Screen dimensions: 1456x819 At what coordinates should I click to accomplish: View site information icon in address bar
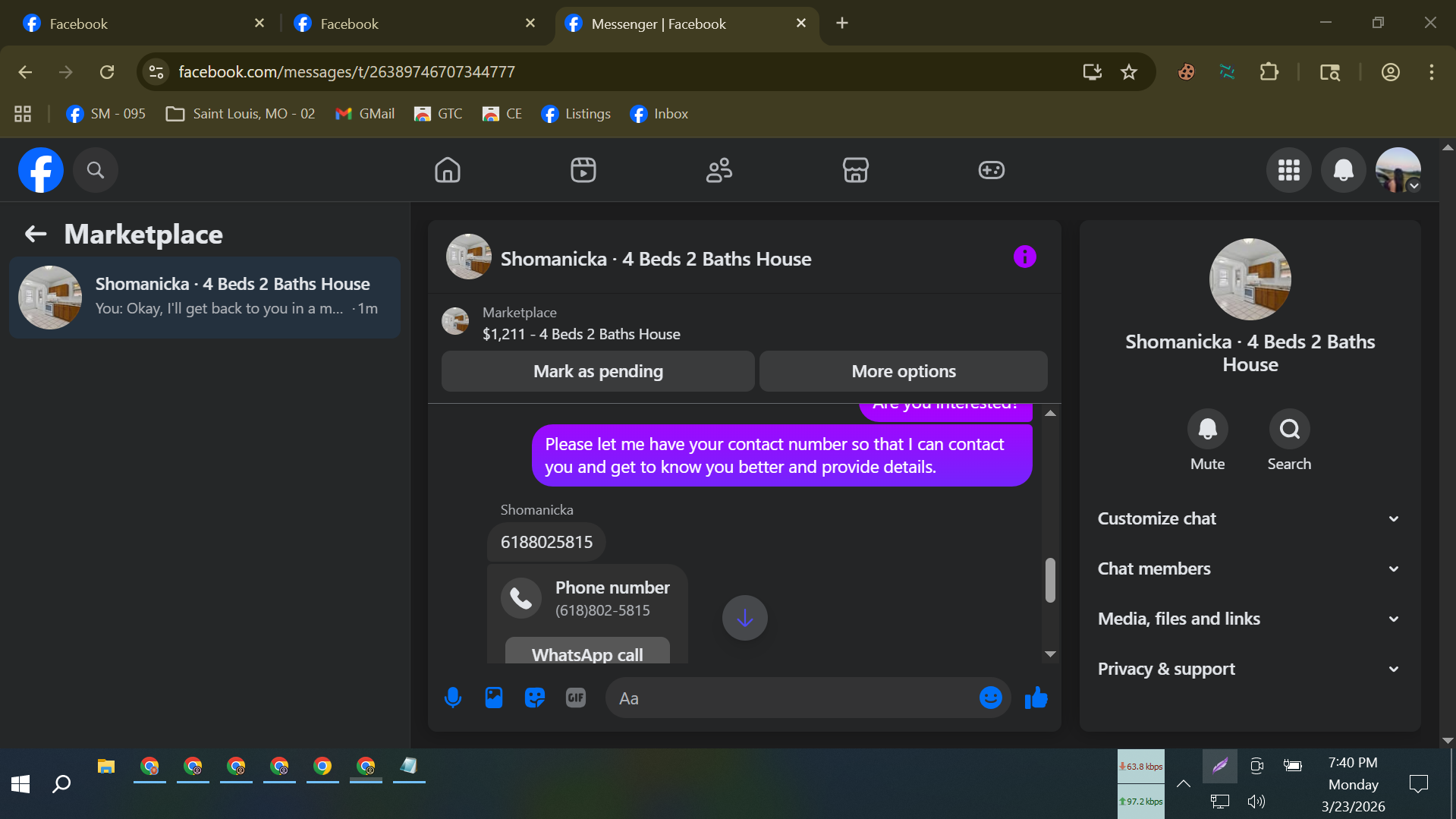coord(156,72)
